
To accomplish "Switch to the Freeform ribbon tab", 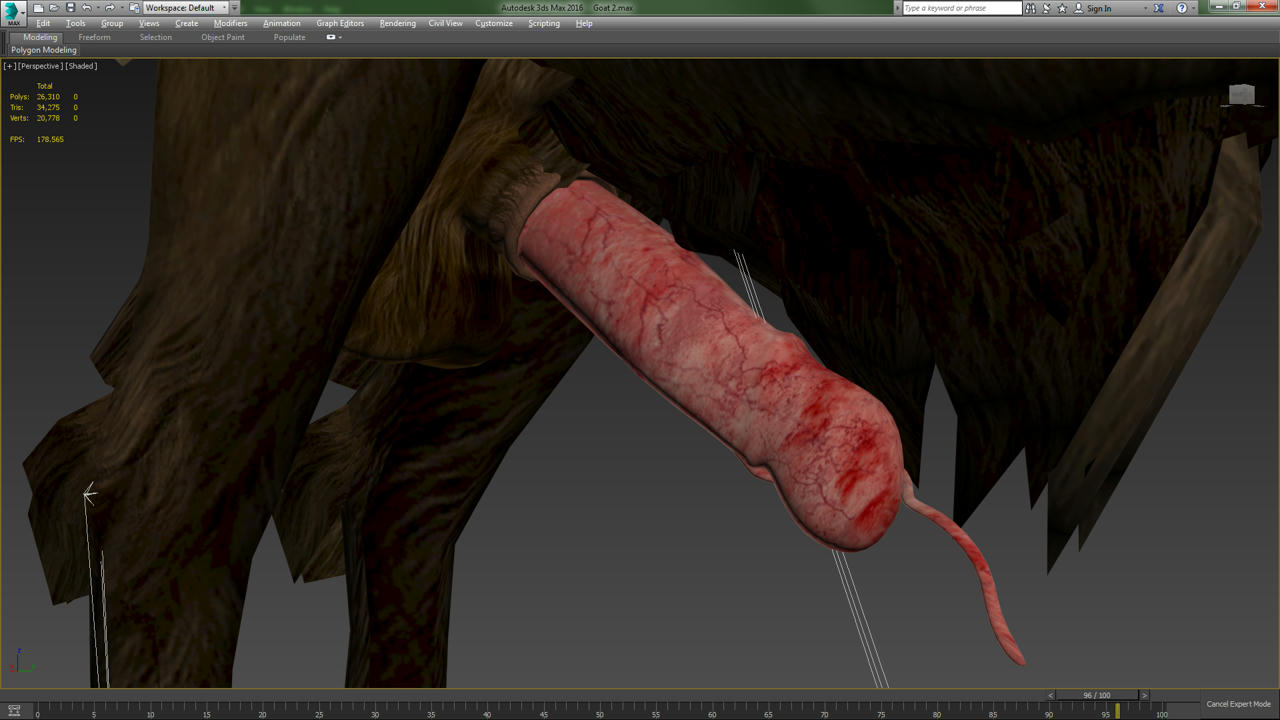I will click(x=95, y=37).
